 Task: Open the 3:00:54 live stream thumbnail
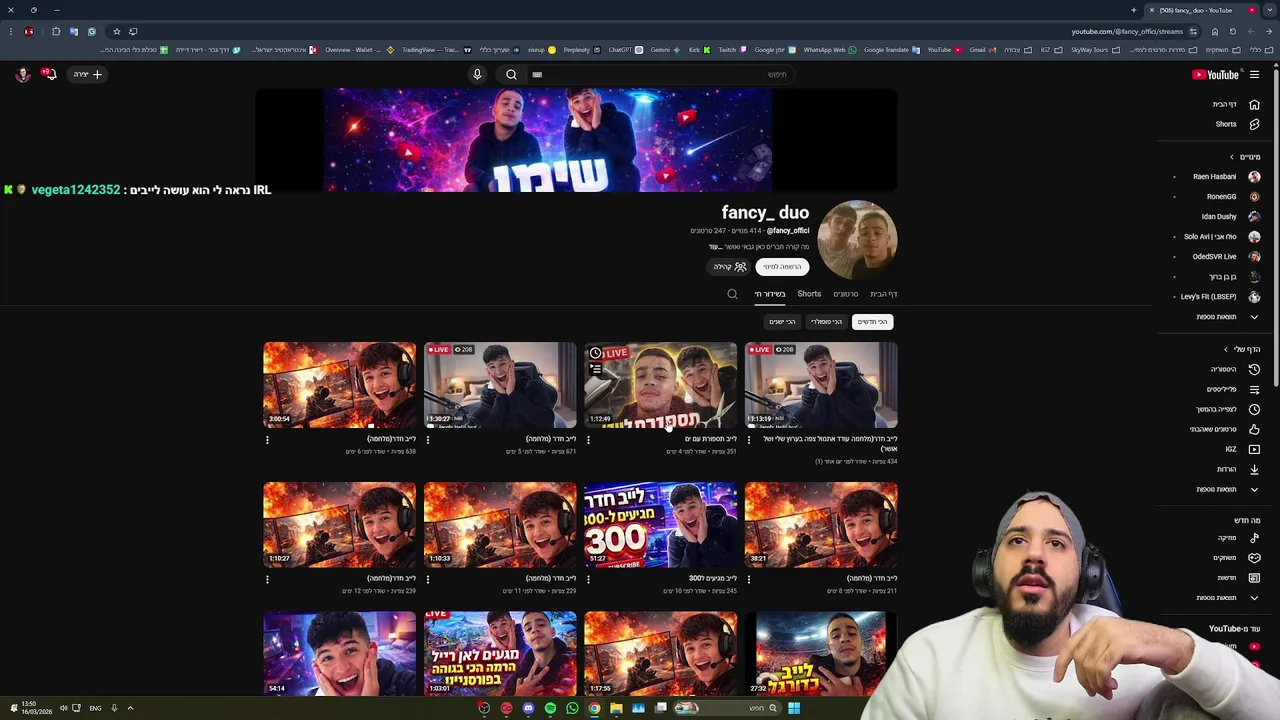point(340,385)
